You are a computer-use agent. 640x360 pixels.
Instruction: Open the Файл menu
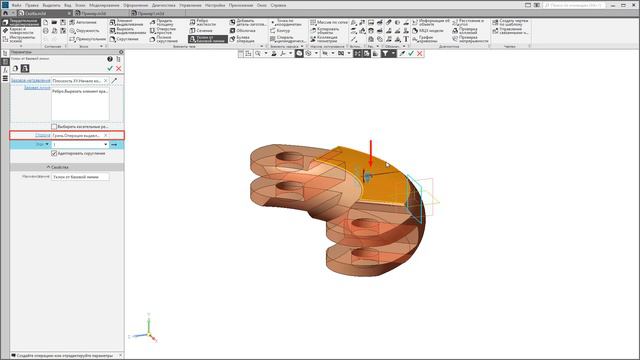tap(16, 5)
